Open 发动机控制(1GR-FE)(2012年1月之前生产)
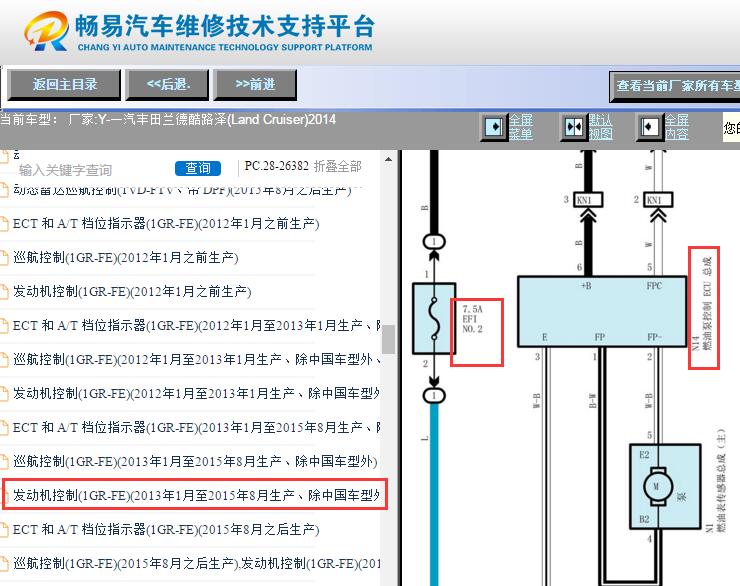Viewport: 740px width, 586px height. point(132,292)
